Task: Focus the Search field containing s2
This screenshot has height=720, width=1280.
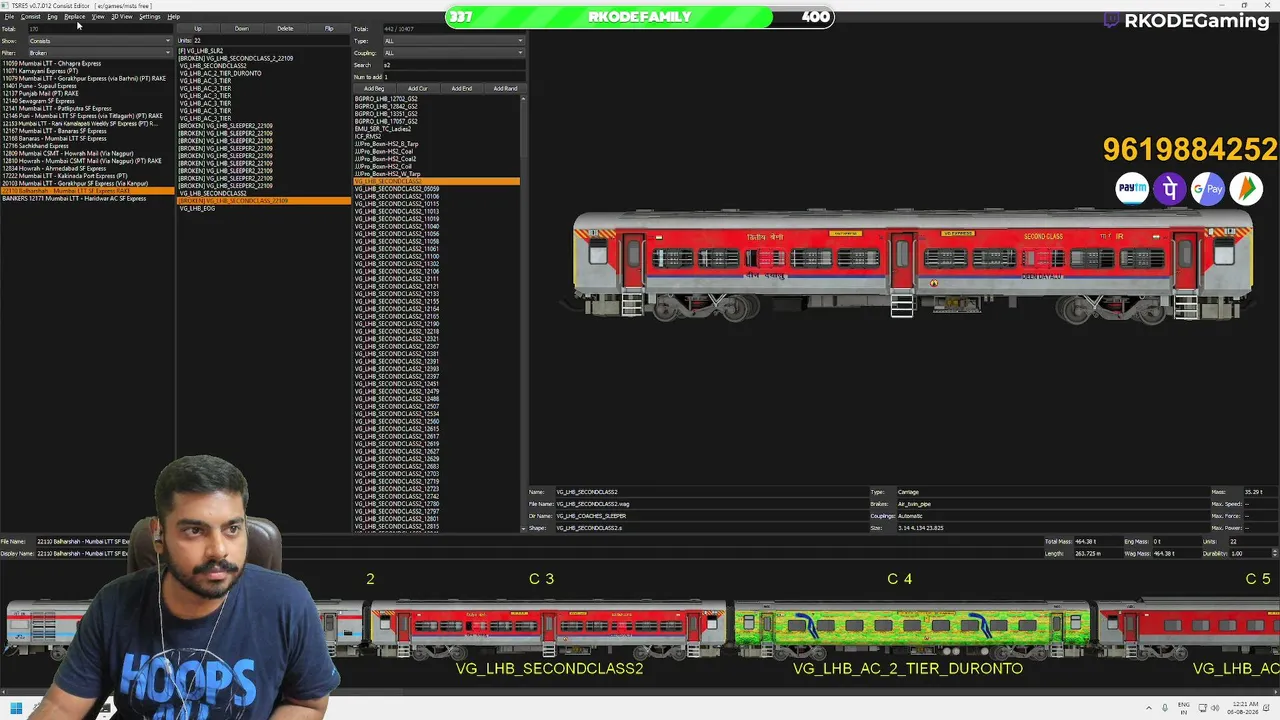Action: (x=452, y=65)
